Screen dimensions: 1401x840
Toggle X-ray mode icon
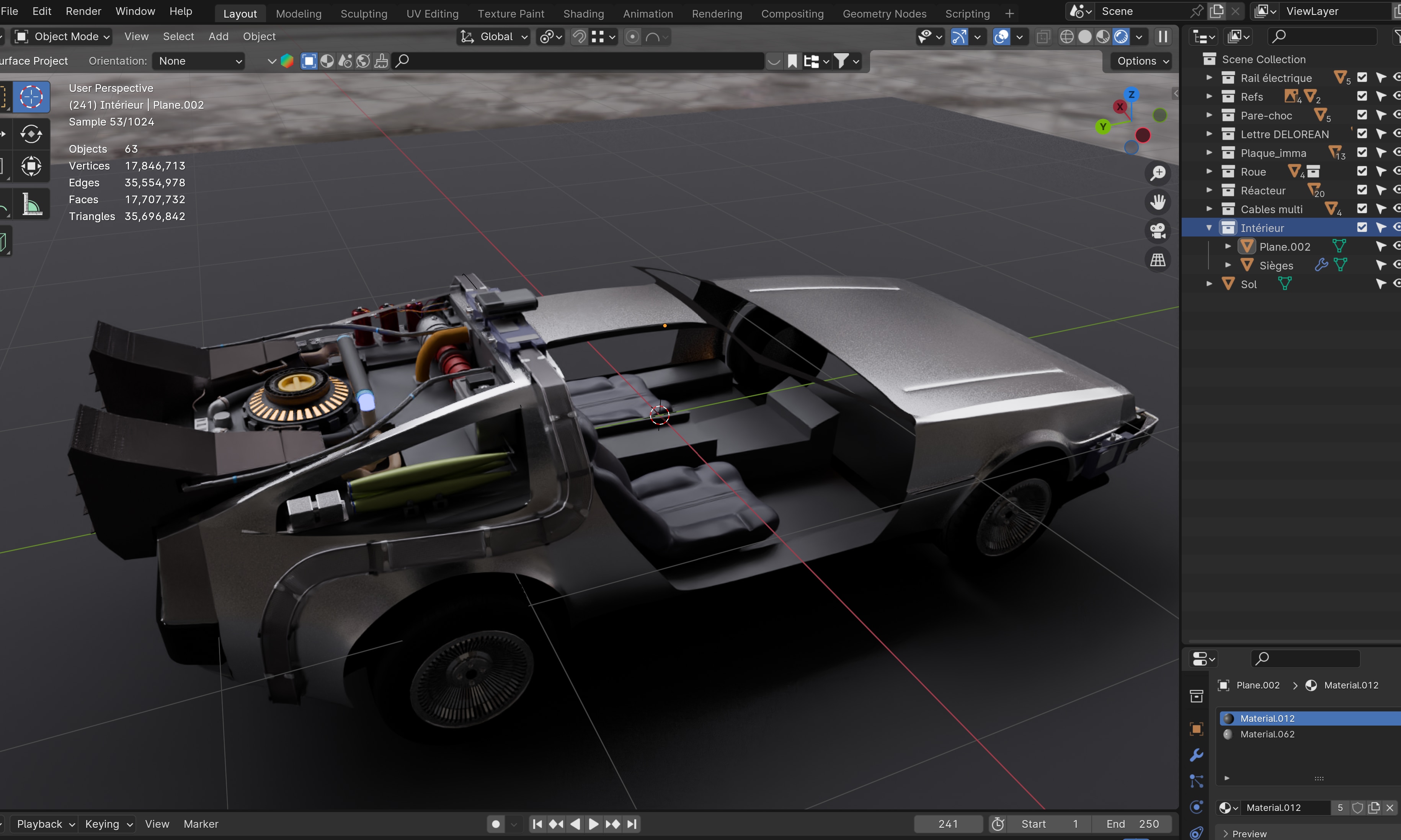coord(1043,37)
